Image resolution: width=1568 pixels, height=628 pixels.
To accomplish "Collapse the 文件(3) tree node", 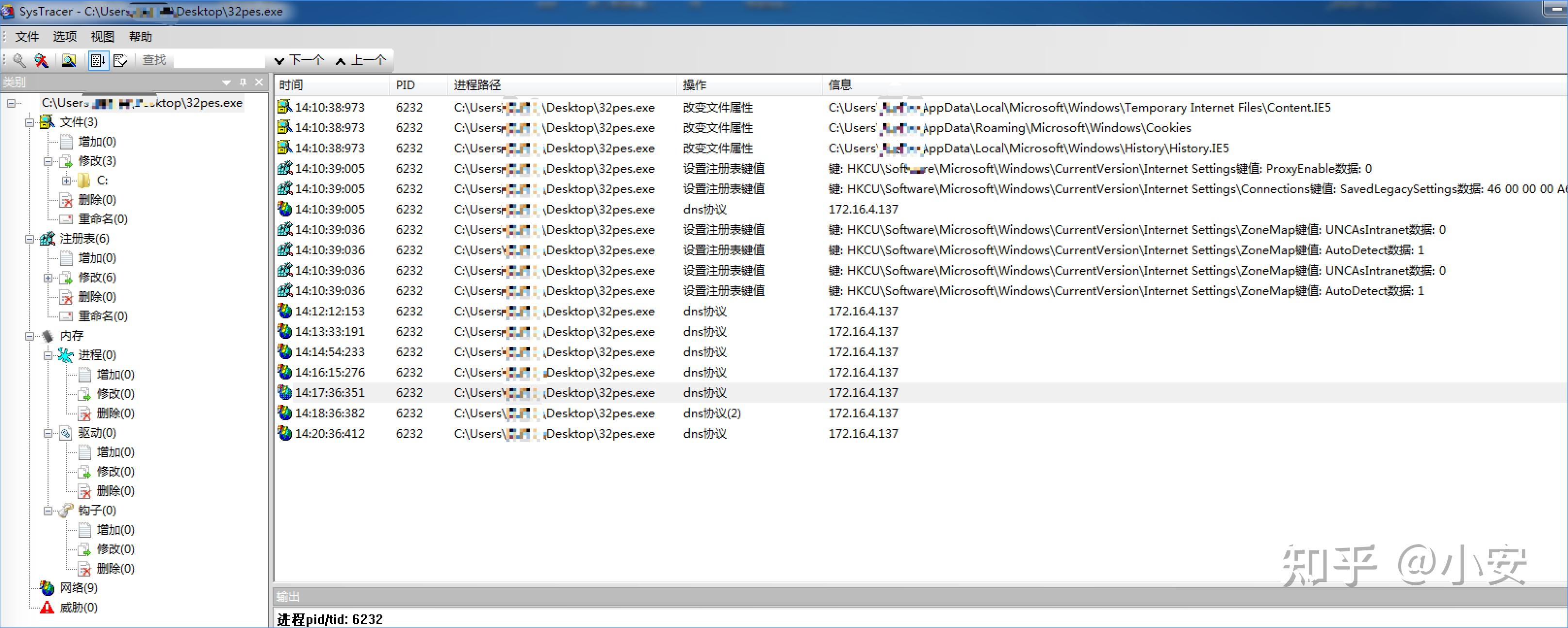I will click(x=29, y=122).
